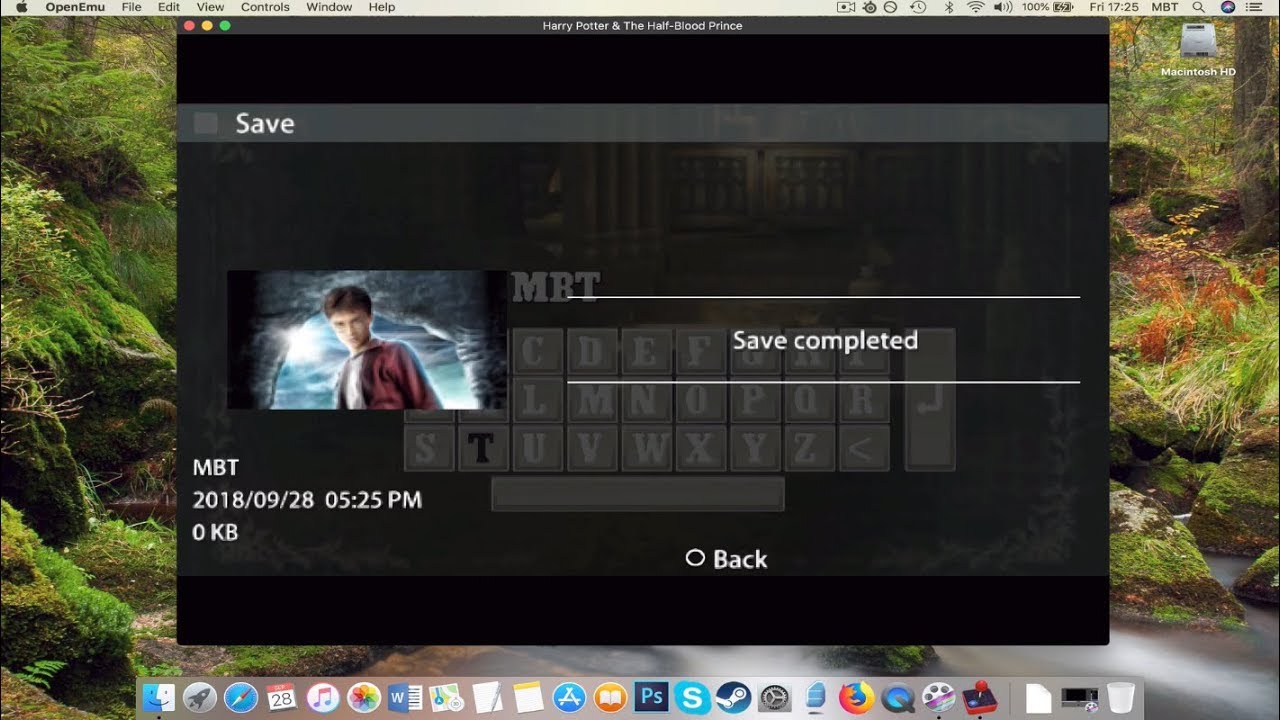
Task: Launch Photoshop from the dock
Action: pos(651,697)
